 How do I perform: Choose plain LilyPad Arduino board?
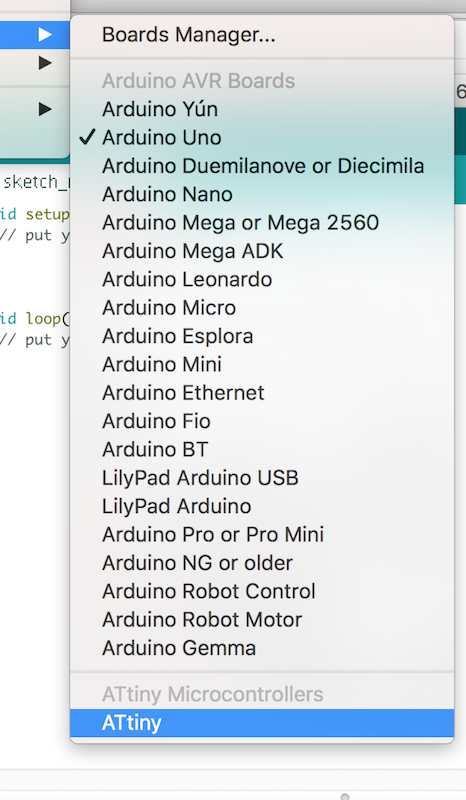pos(262,506)
